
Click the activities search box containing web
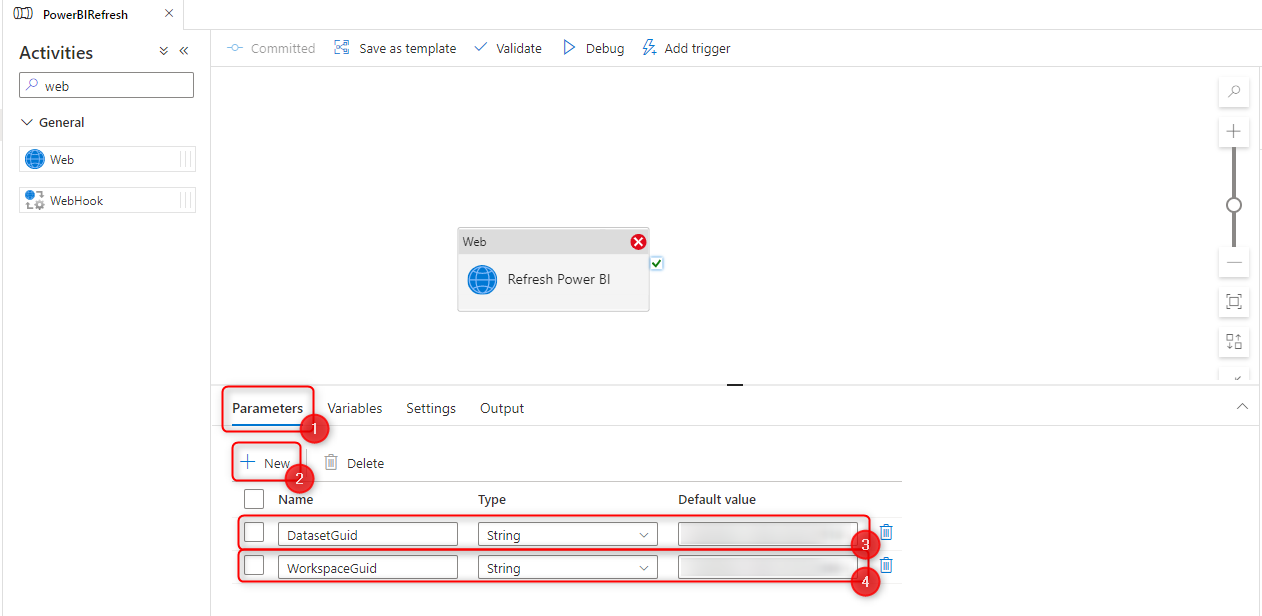[x=106, y=86]
